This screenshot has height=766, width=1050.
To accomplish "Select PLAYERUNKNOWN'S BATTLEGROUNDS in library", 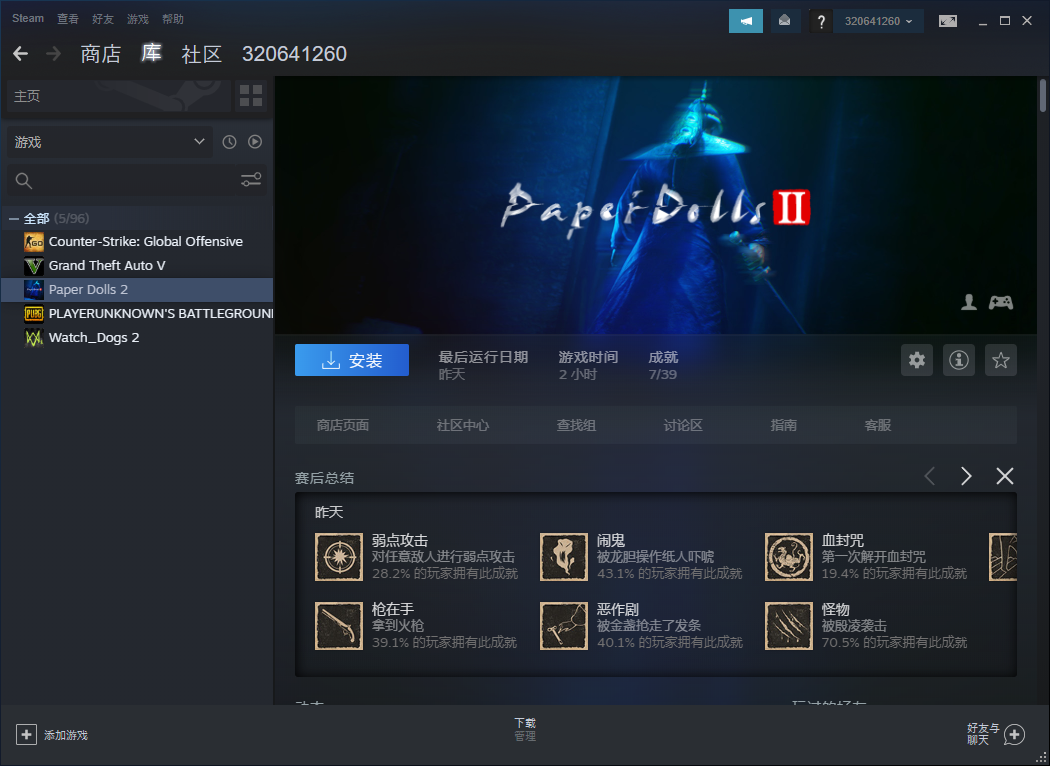I will (137, 313).
